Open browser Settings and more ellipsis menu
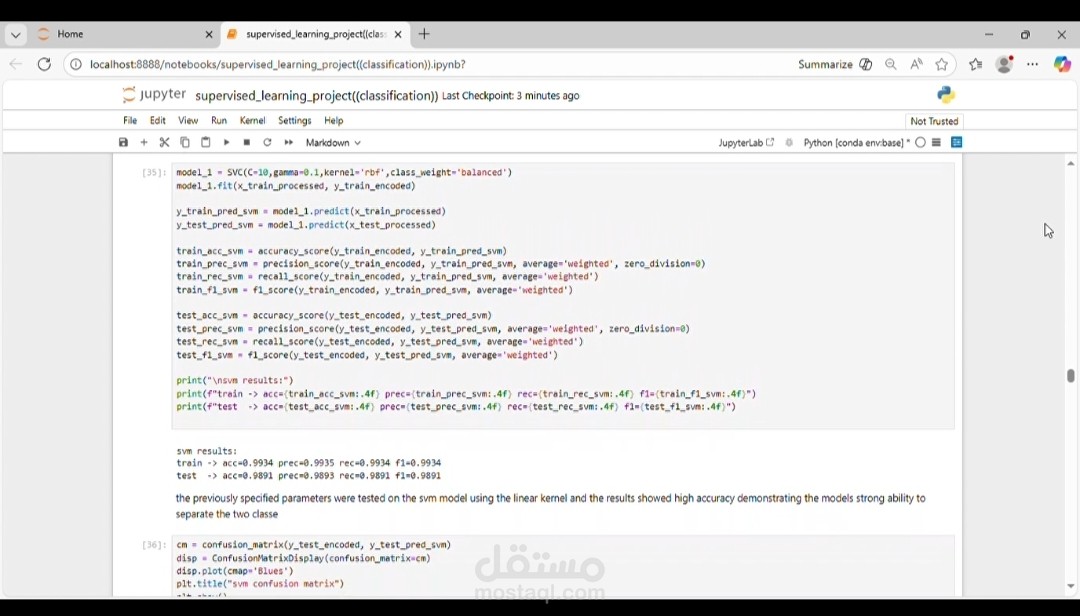Viewport: 1080px width, 616px height. 1032,64
